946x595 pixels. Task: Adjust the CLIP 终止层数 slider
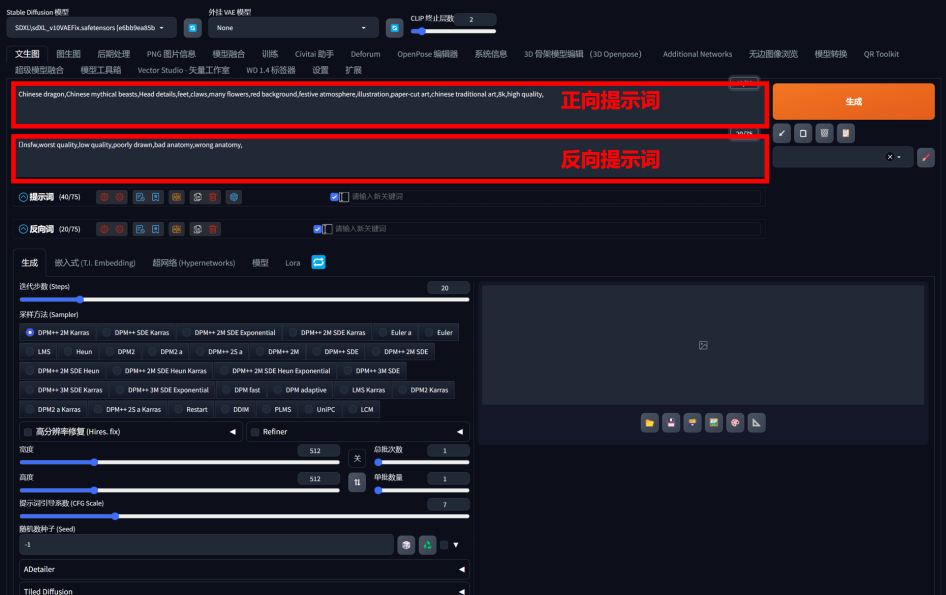(453, 31)
